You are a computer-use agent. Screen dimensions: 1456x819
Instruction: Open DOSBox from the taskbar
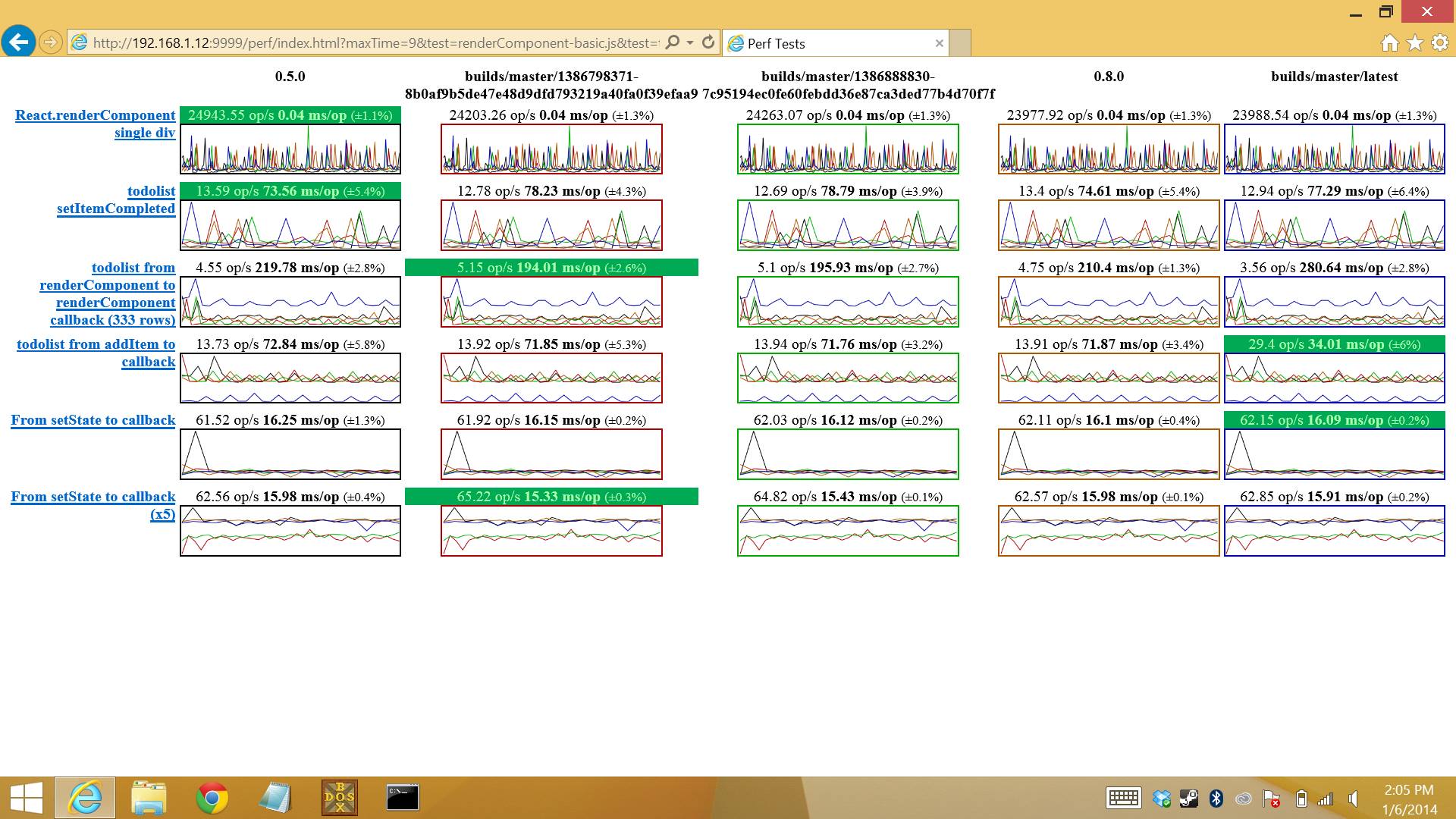pyautogui.click(x=339, y=798)
